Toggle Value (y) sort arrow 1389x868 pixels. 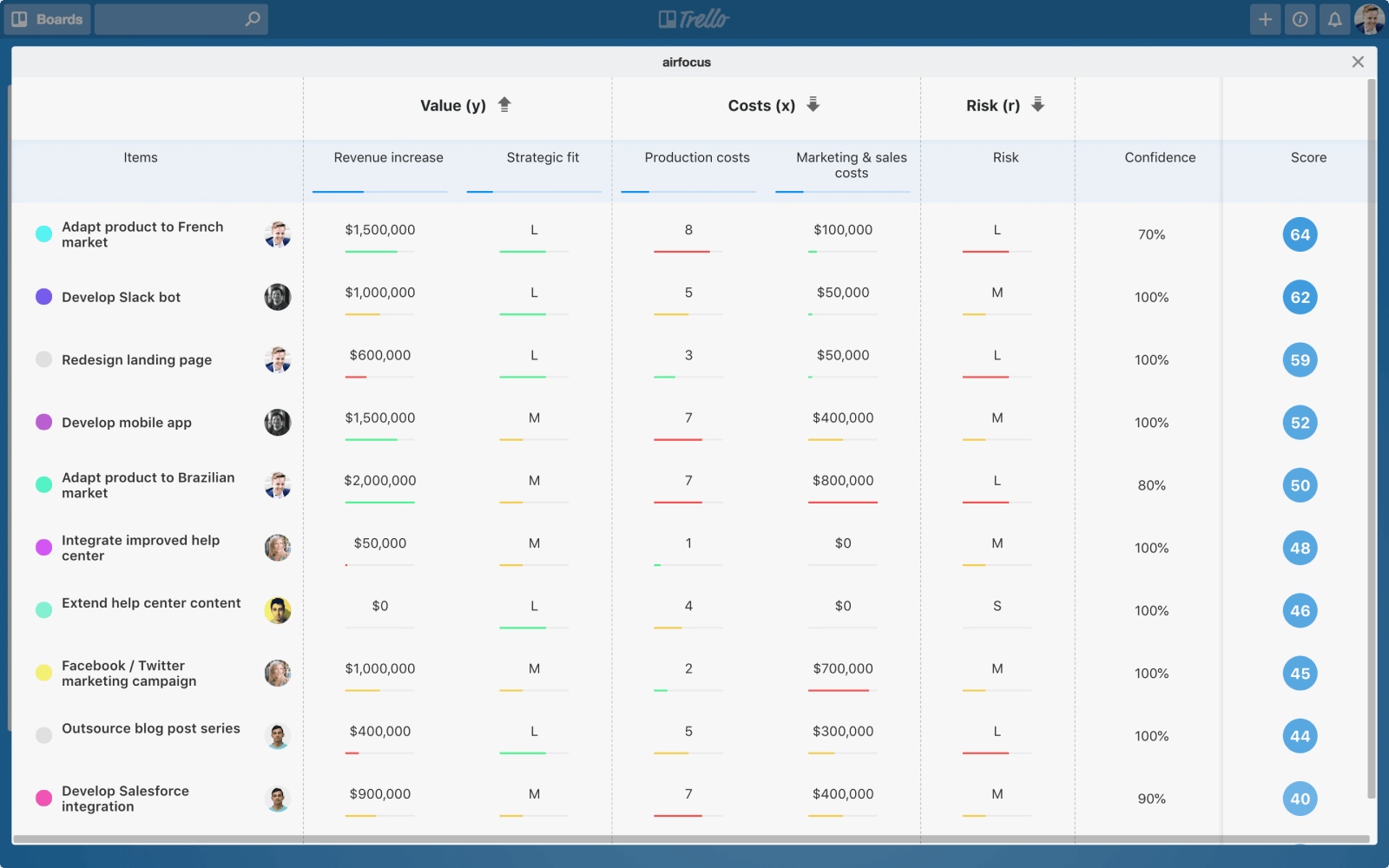tap(504, 105)
